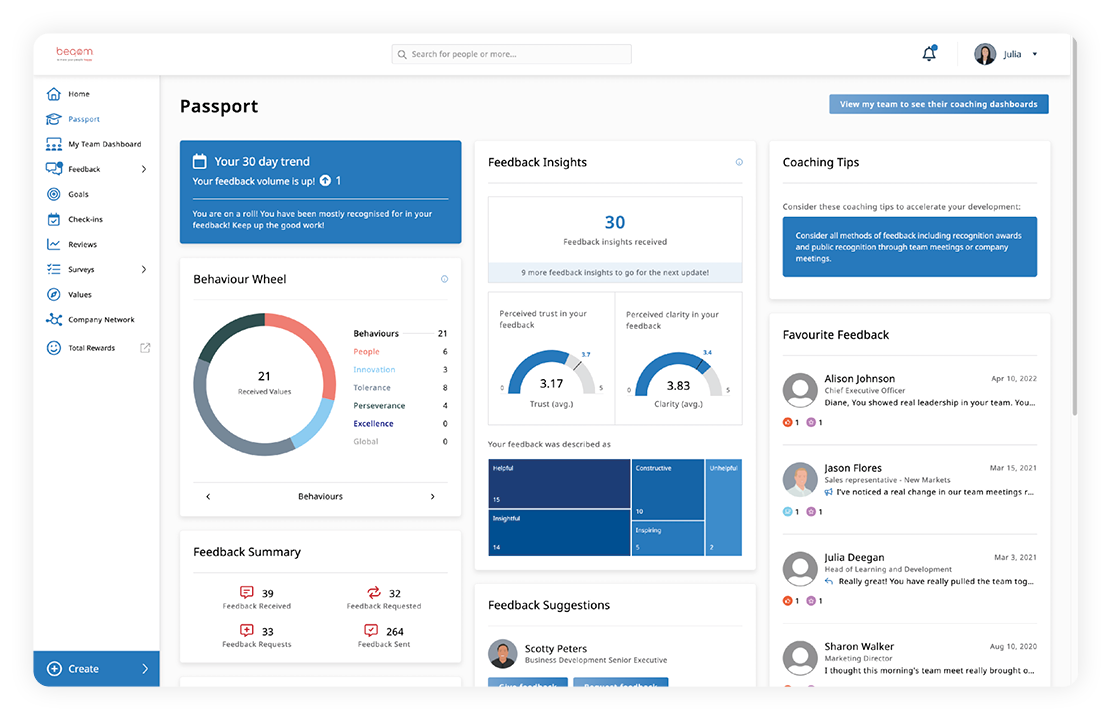Image resolution: width=1112 pixels, height=720 pixels.
Task: Click the search for people field
Action: tap(511, 54)
